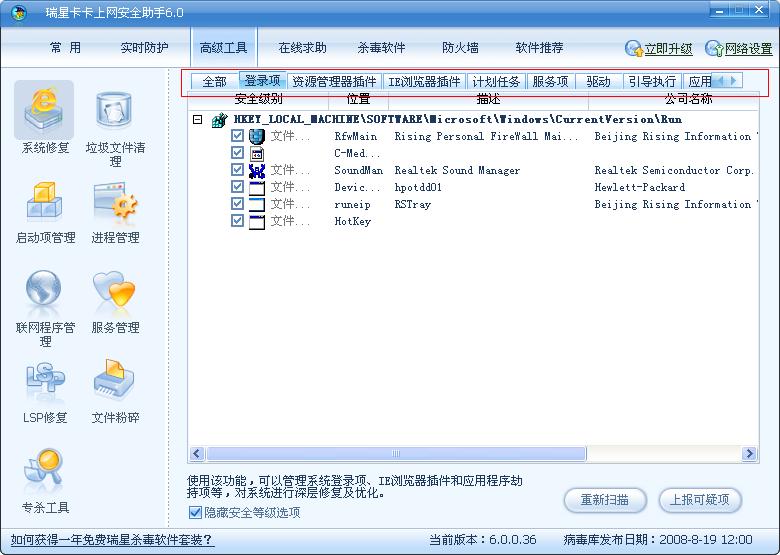The width and height of the screenshot is (780, 555).
Task: Click the registry key icon beside HKEY_LOCAL_MACHINE
Action: (x=219, y=120)
